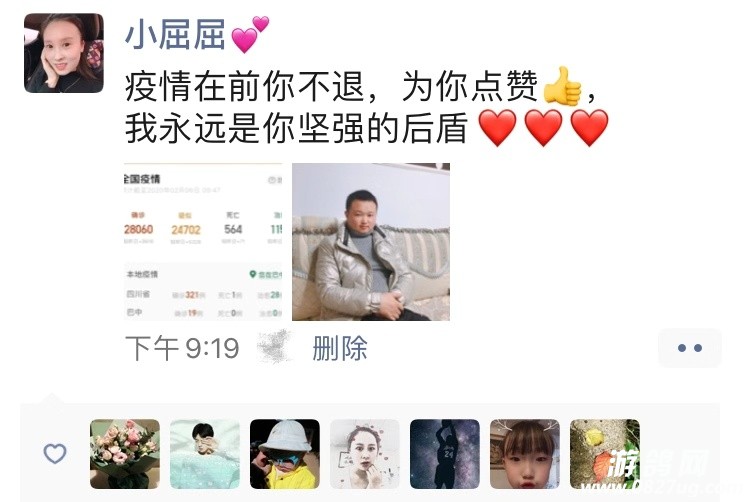
Task: Tap the blurred visibility icon beside the time
Action: click(274, 347)
